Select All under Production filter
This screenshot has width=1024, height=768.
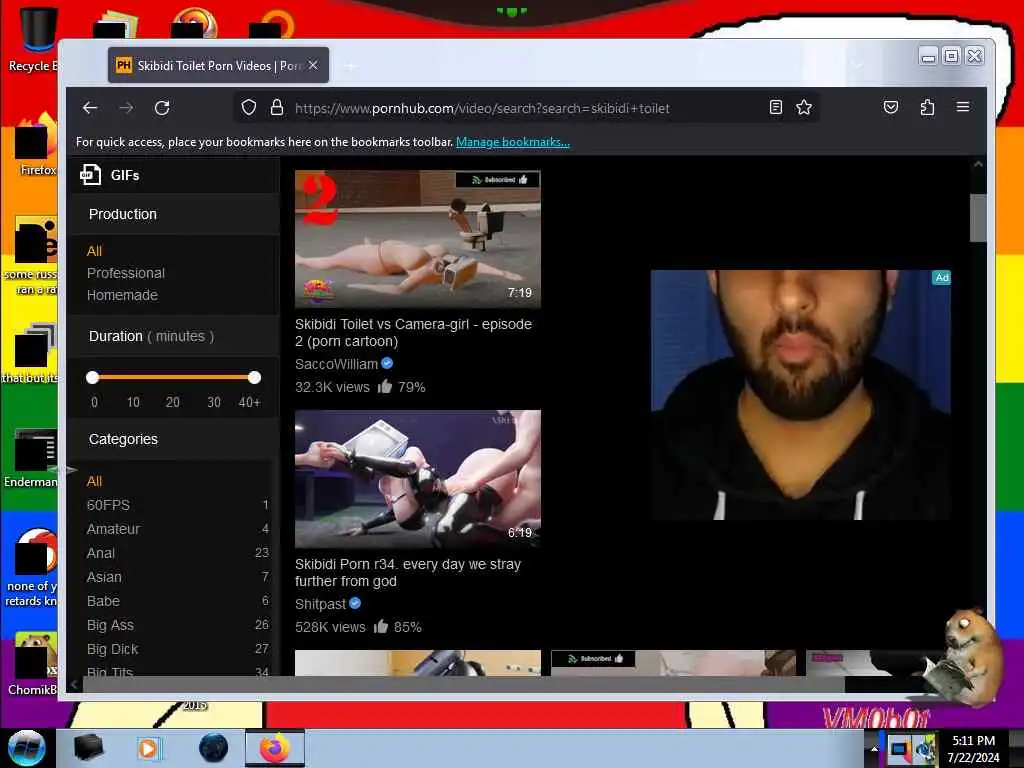click(x=94, y=251)
